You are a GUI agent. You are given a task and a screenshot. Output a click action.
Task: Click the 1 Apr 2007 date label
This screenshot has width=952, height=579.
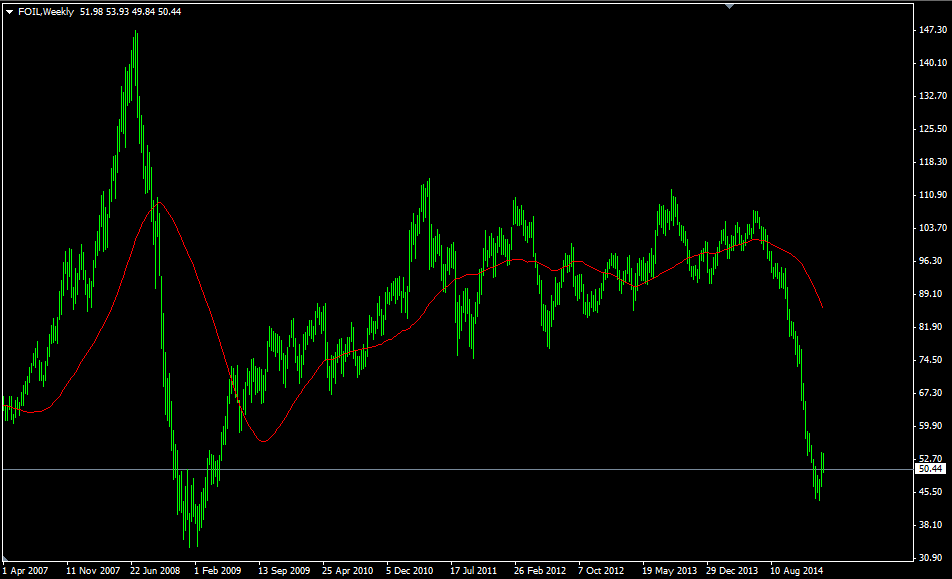[x=26, y=571]
